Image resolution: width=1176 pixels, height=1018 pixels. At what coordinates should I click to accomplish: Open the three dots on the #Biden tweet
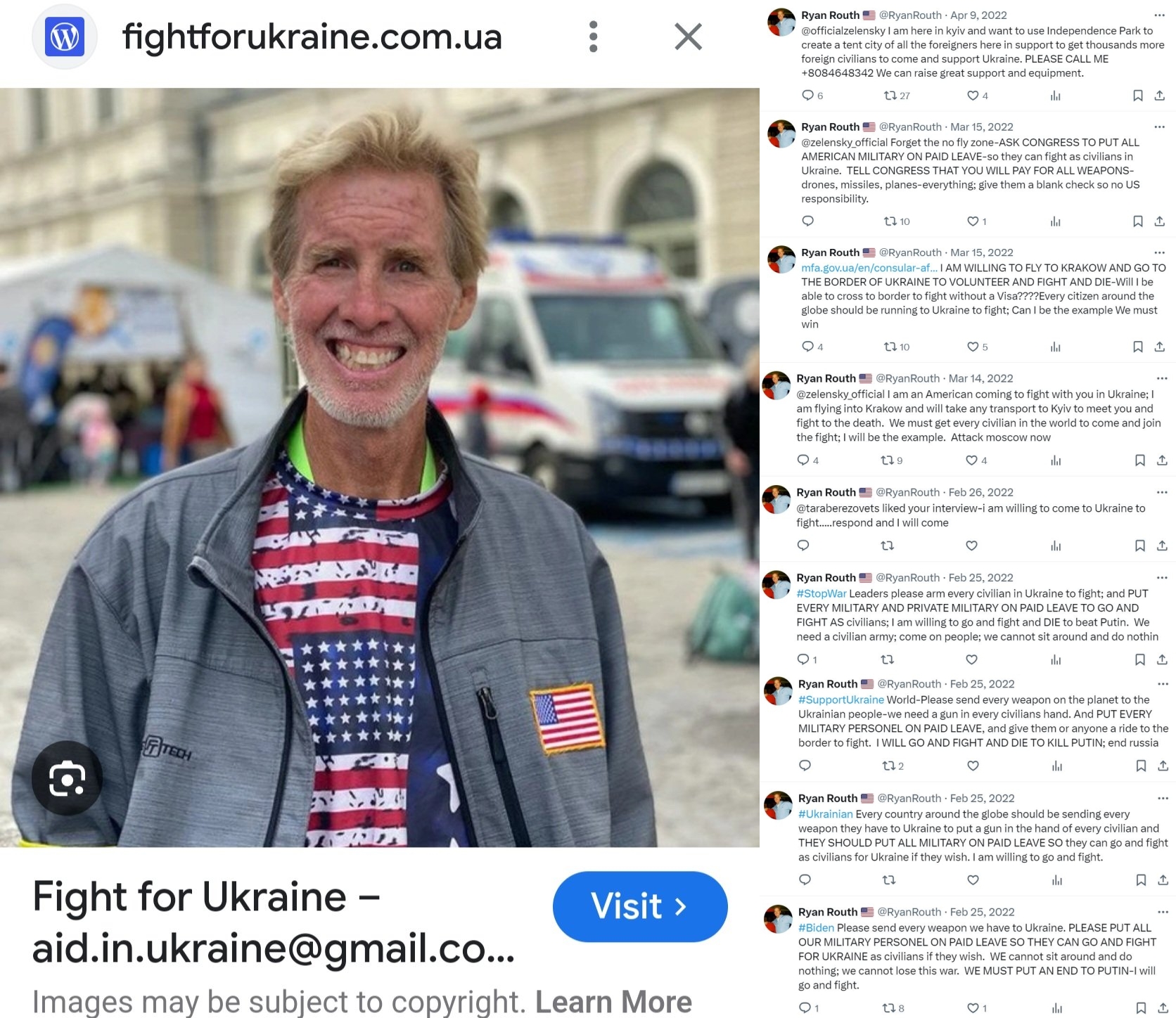[x=1163, y=912]
